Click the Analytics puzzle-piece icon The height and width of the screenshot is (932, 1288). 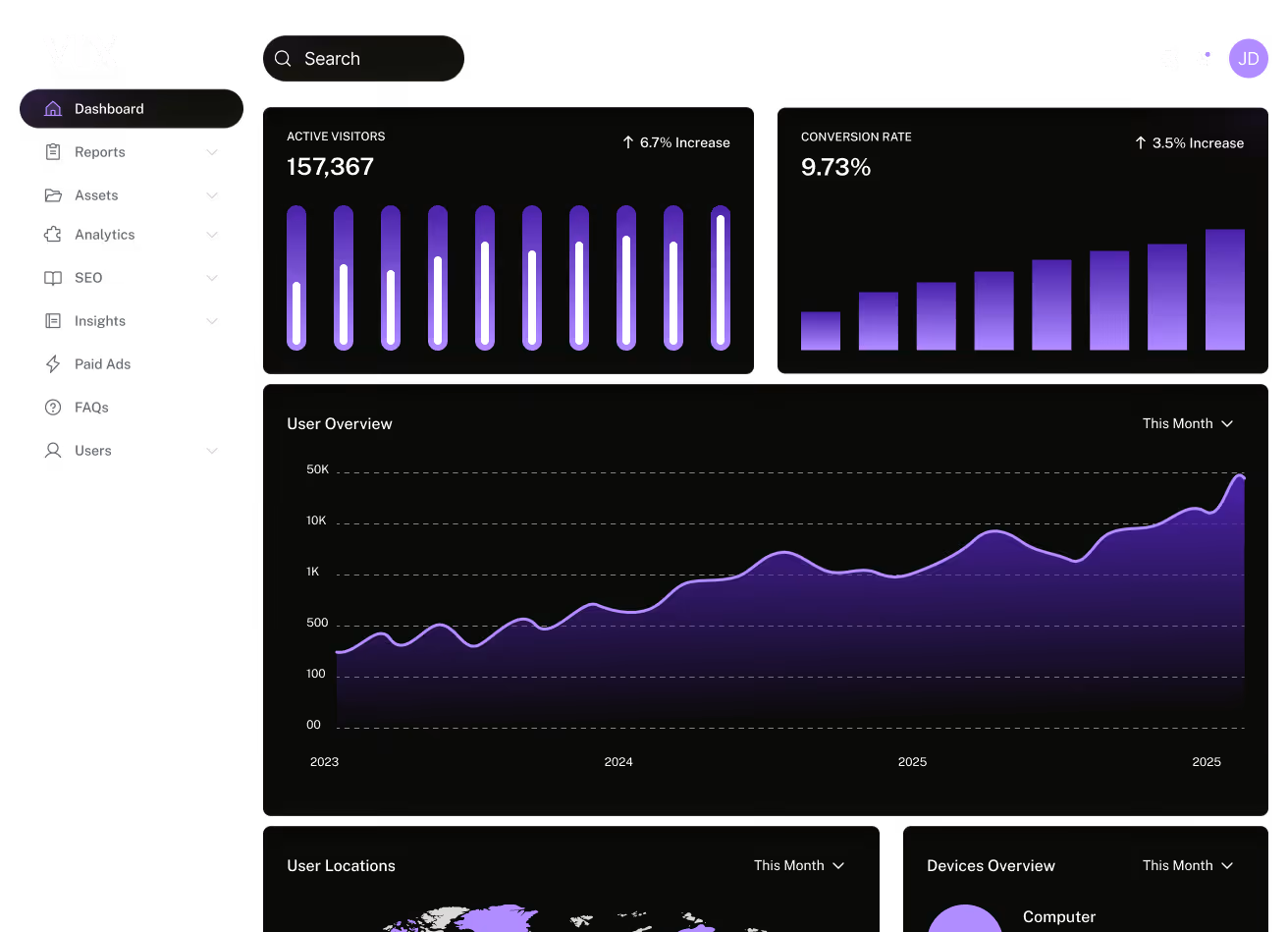click(x=53, y=235)
